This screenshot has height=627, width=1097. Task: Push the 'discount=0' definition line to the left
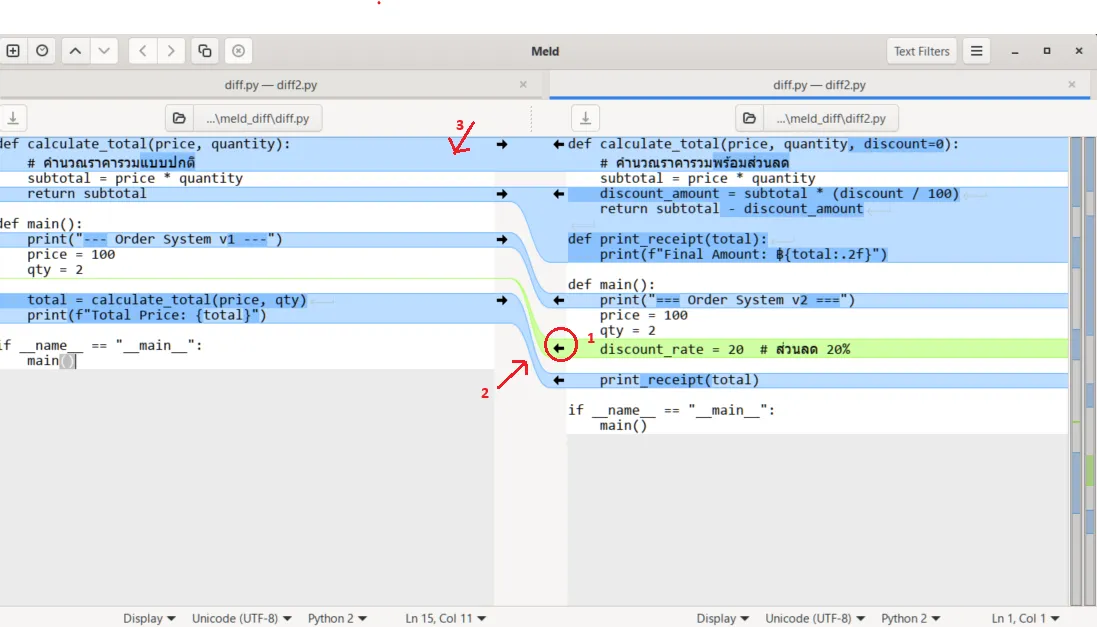[558, 144]
